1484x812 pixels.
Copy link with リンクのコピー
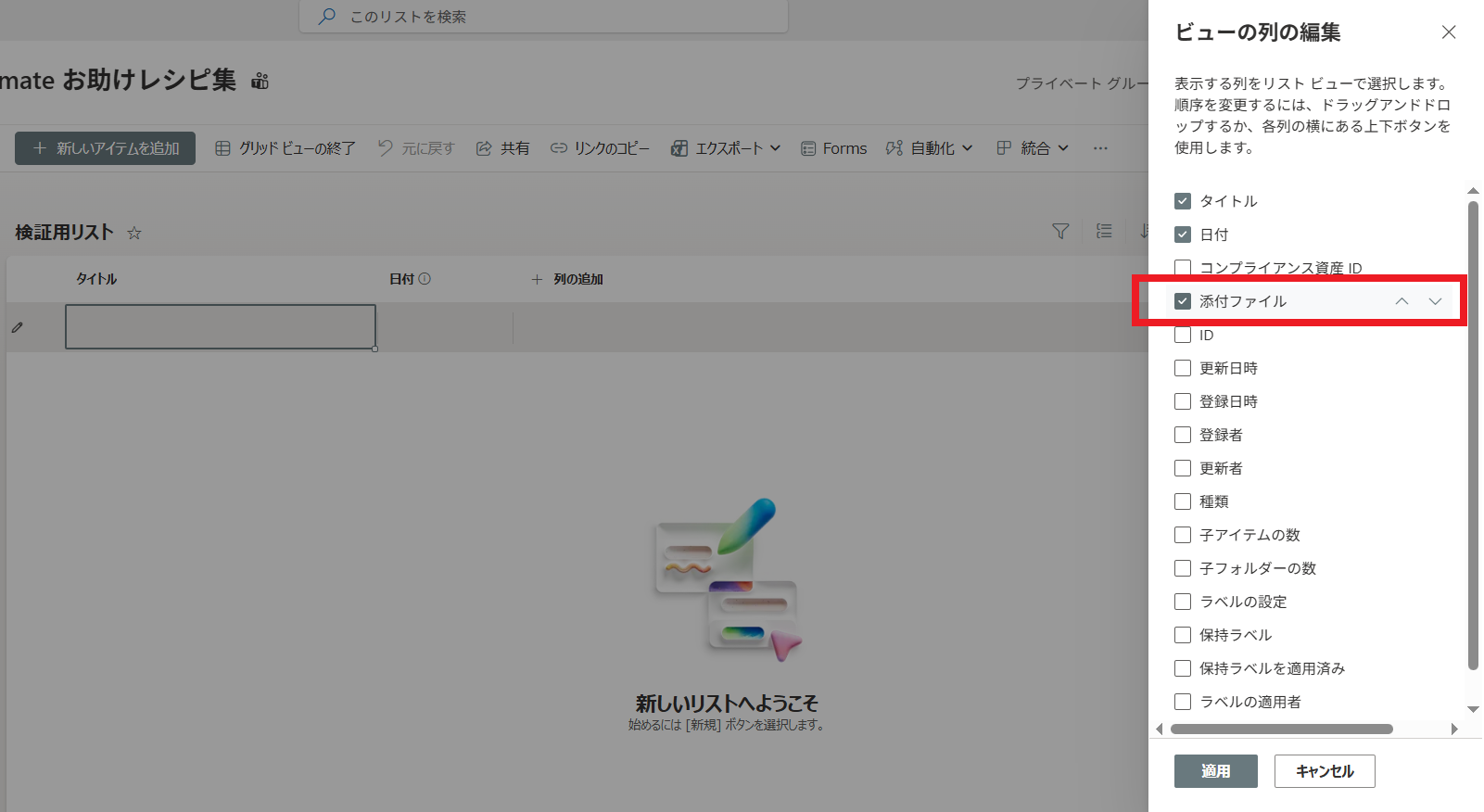pos(600,148)
